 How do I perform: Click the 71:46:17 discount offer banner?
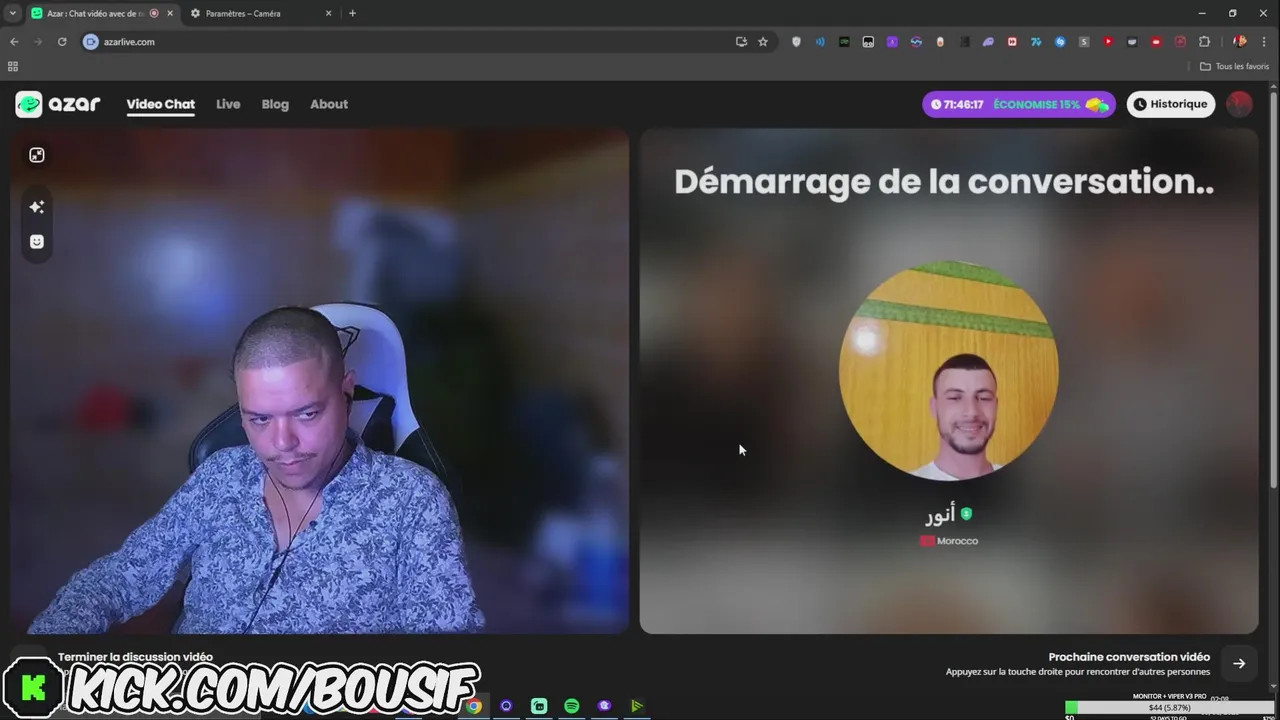[x=1019, y=104]
